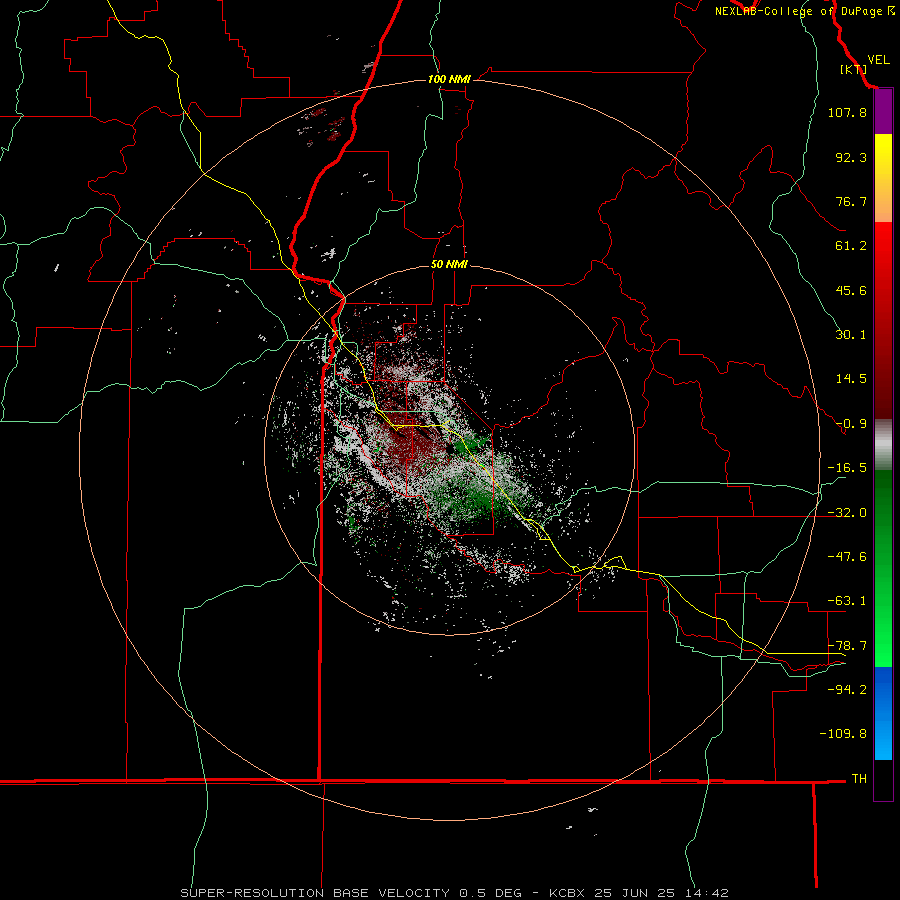
Task: Select the 61.2 value on velocity scale
Action: click(851, 246)
